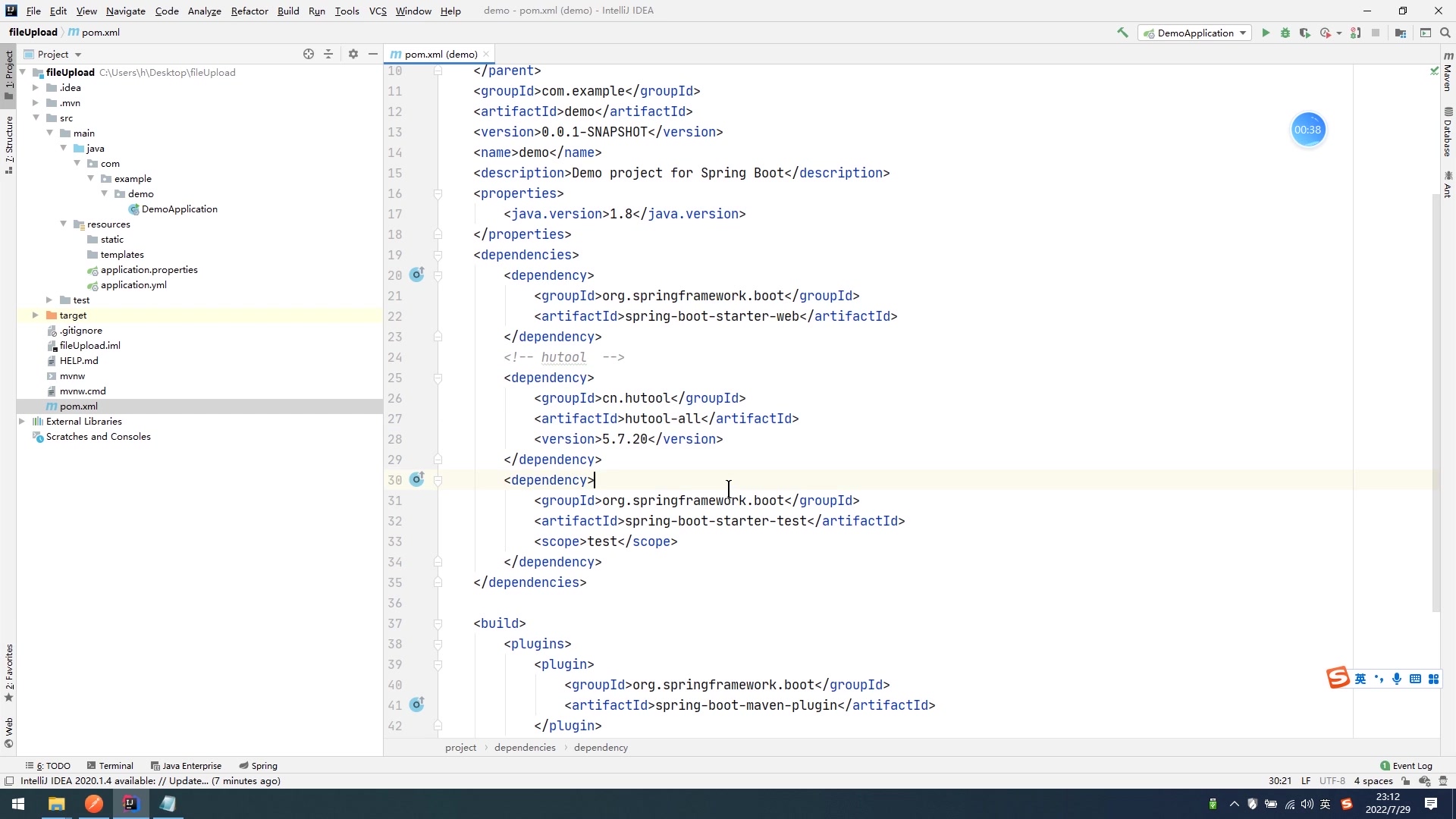Select application.yml in project tree
Screen dimensions: 1456x819
(x=133, y=284)
